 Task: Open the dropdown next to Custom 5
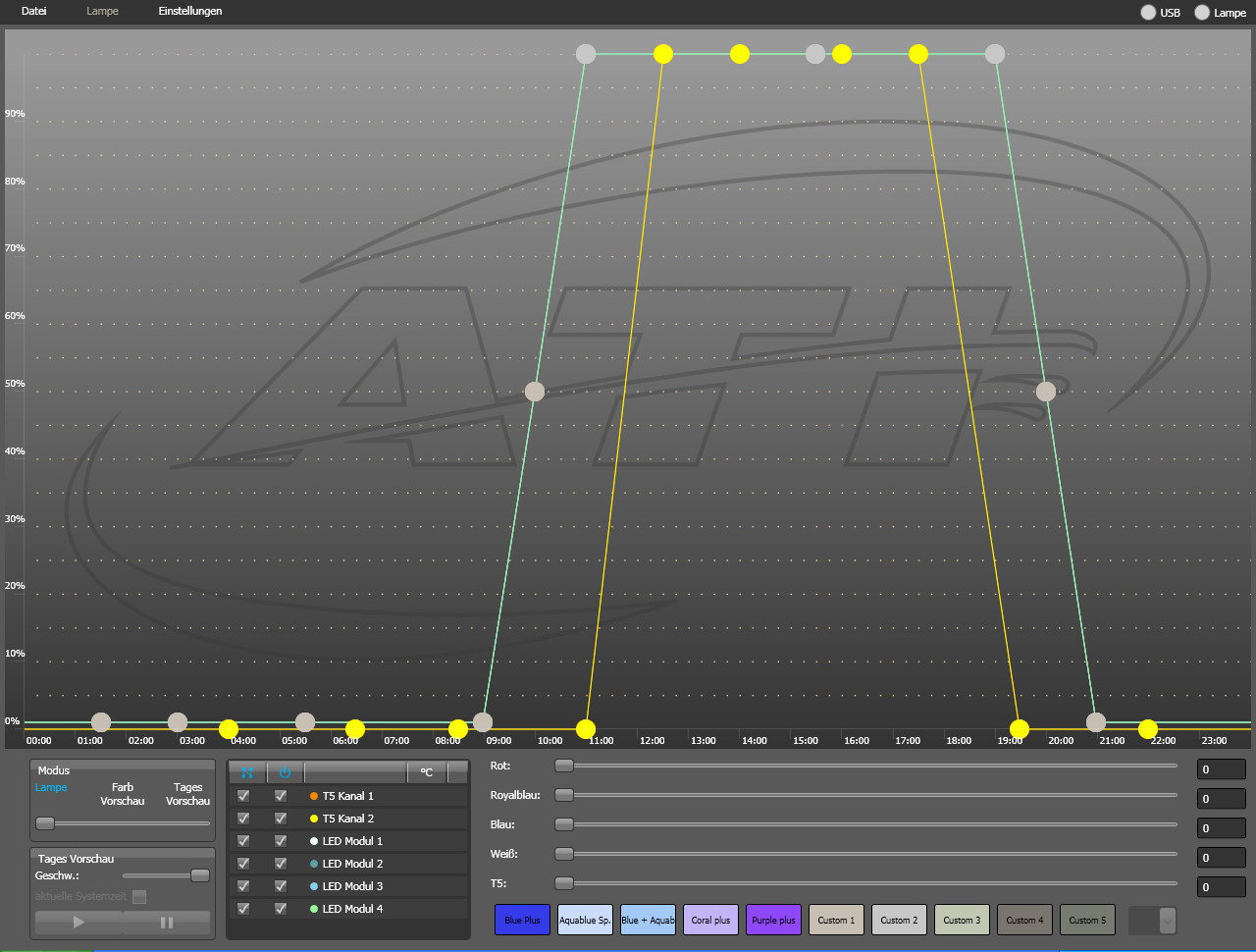1167,921
